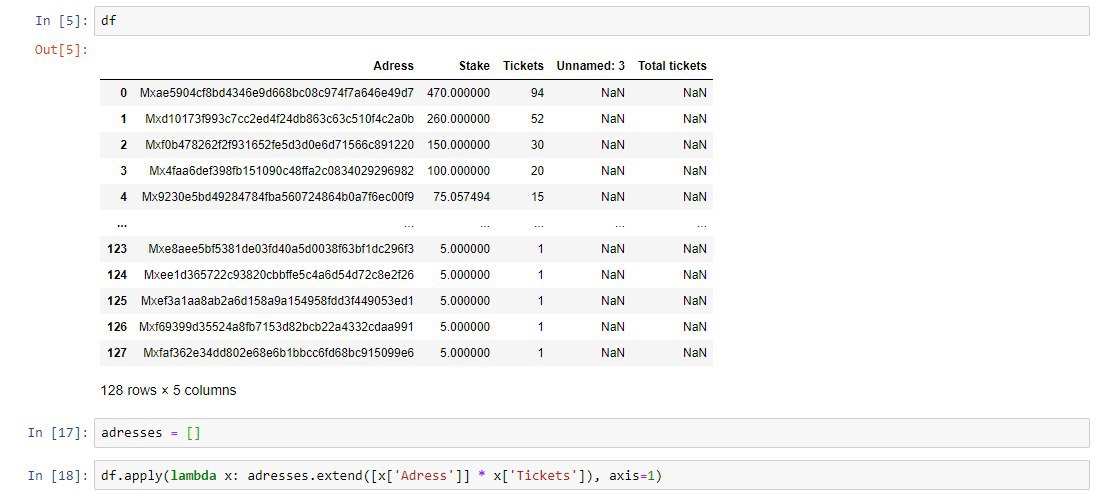
Task: Click the df.apply lambda code cell
Action: [x=592, y=476]
